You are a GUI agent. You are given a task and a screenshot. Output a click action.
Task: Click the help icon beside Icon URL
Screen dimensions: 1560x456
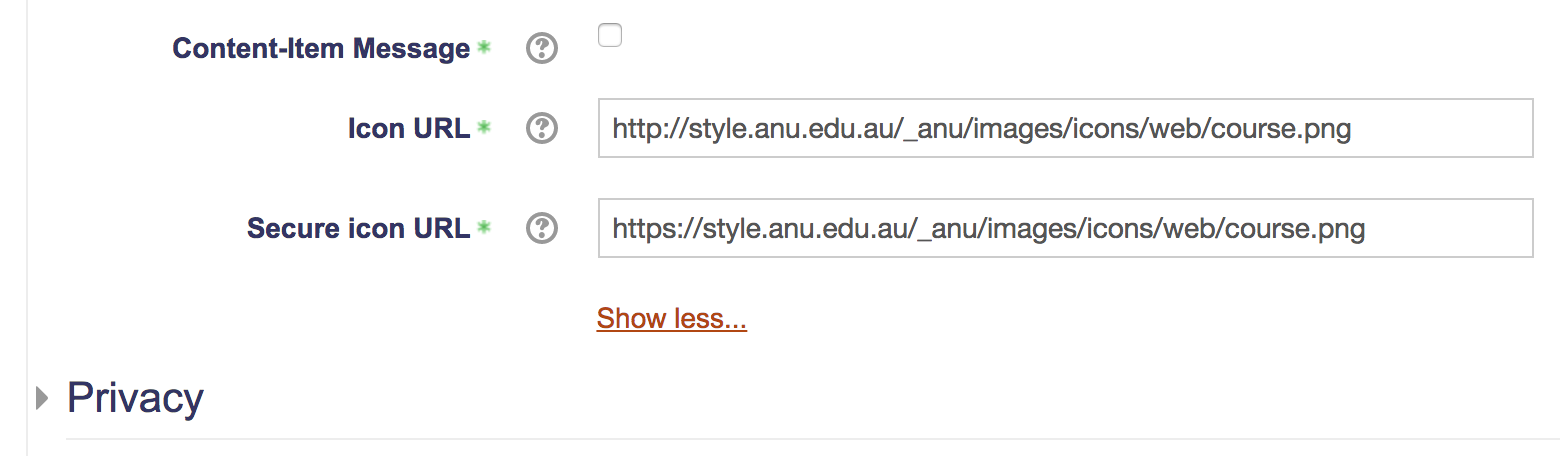click(x=541, y=128)
